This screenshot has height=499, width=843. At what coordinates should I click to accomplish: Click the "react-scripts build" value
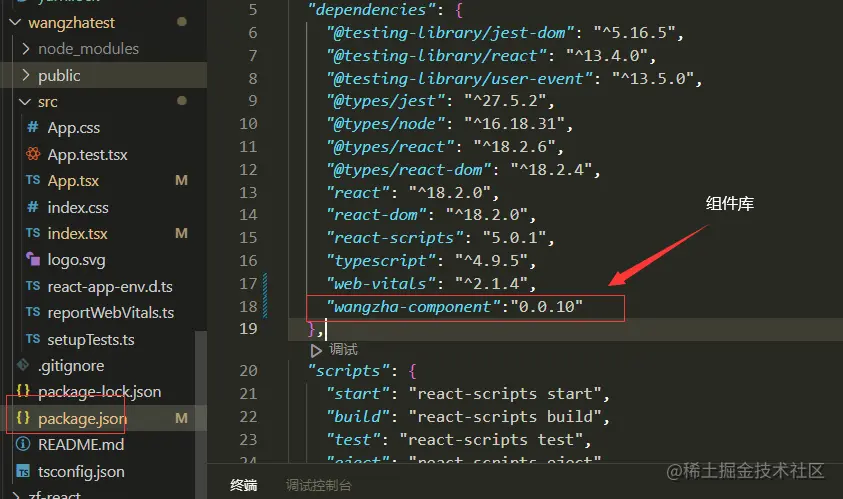504,417
